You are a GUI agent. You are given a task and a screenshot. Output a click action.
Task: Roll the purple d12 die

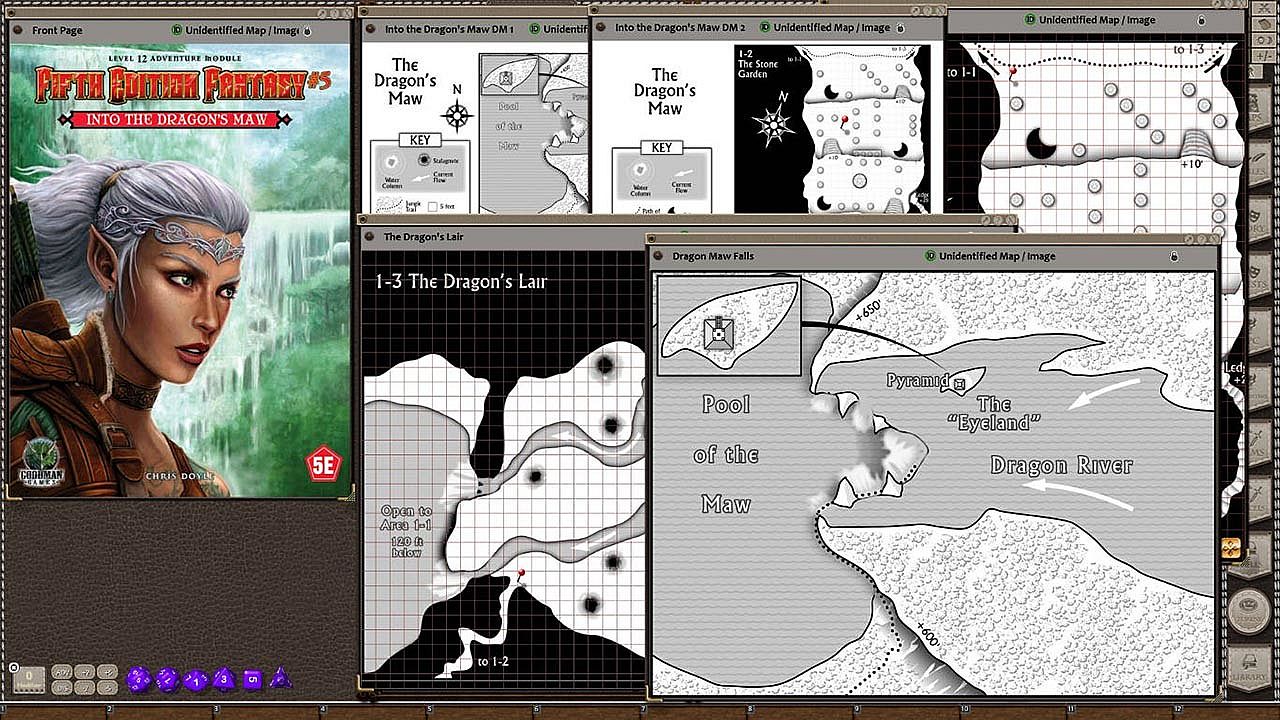pos(167,679)
